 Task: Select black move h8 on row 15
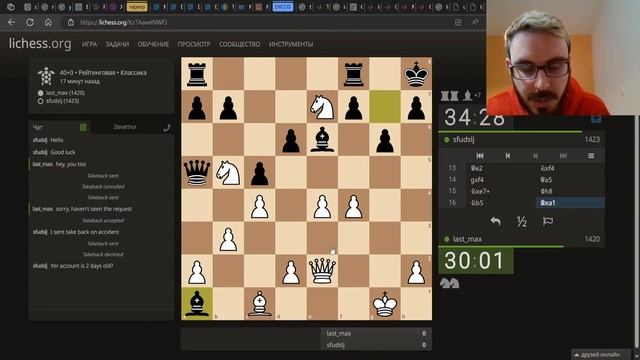(570, 191)
